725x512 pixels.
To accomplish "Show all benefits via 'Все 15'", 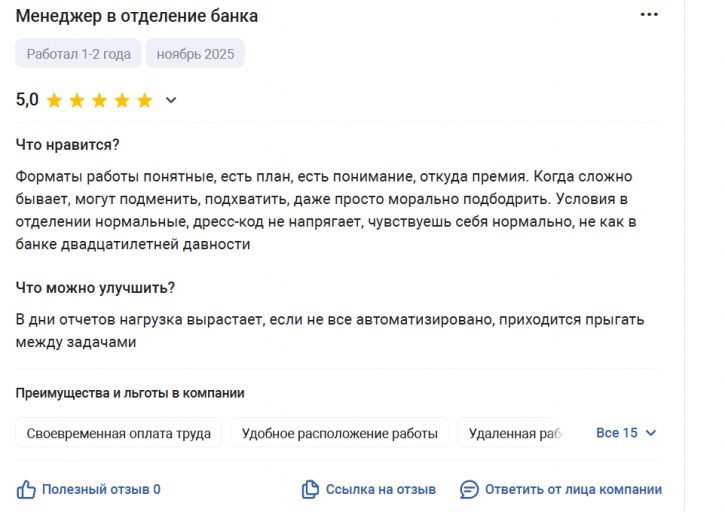I will [616, 433].
